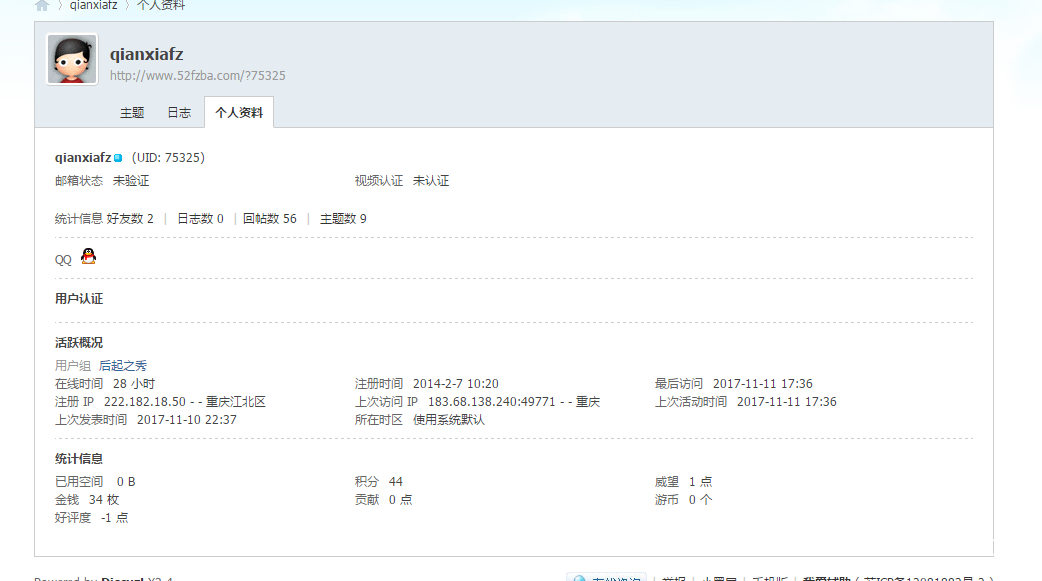The width and height of the screenshot is (1042, 581).
Task: Switch to the 日志 tab
Action: 179,113
